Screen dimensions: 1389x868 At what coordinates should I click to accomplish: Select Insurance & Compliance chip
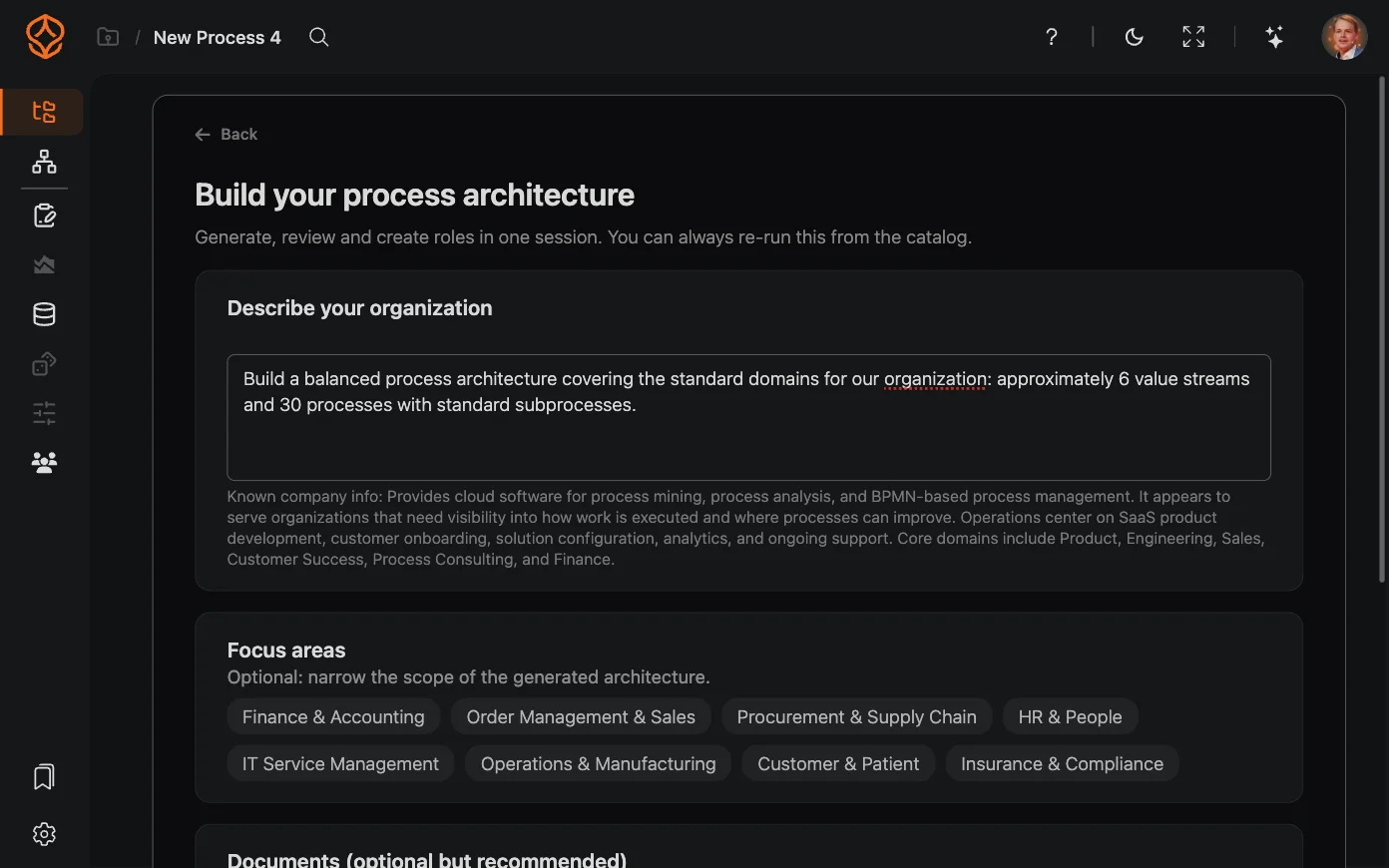coord(1063,764)
